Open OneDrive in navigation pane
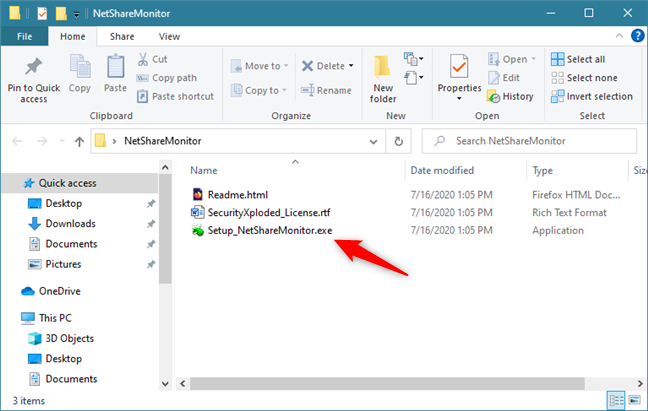 (x=60, y=291)
